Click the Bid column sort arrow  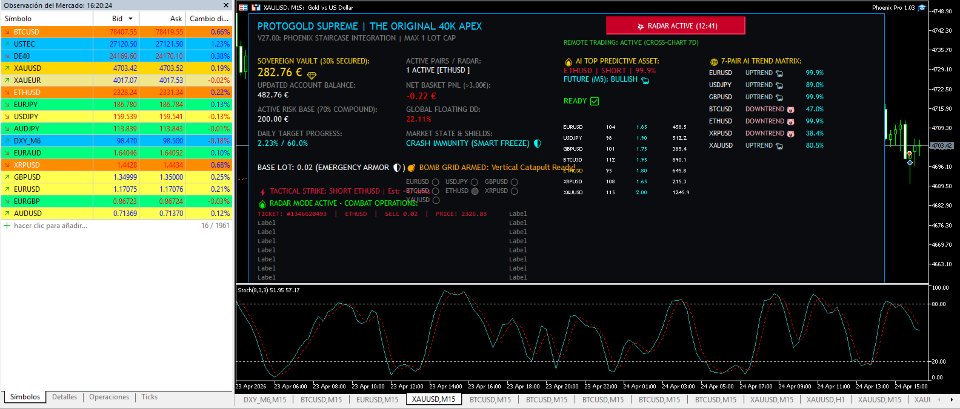click(x=130, y=19)
